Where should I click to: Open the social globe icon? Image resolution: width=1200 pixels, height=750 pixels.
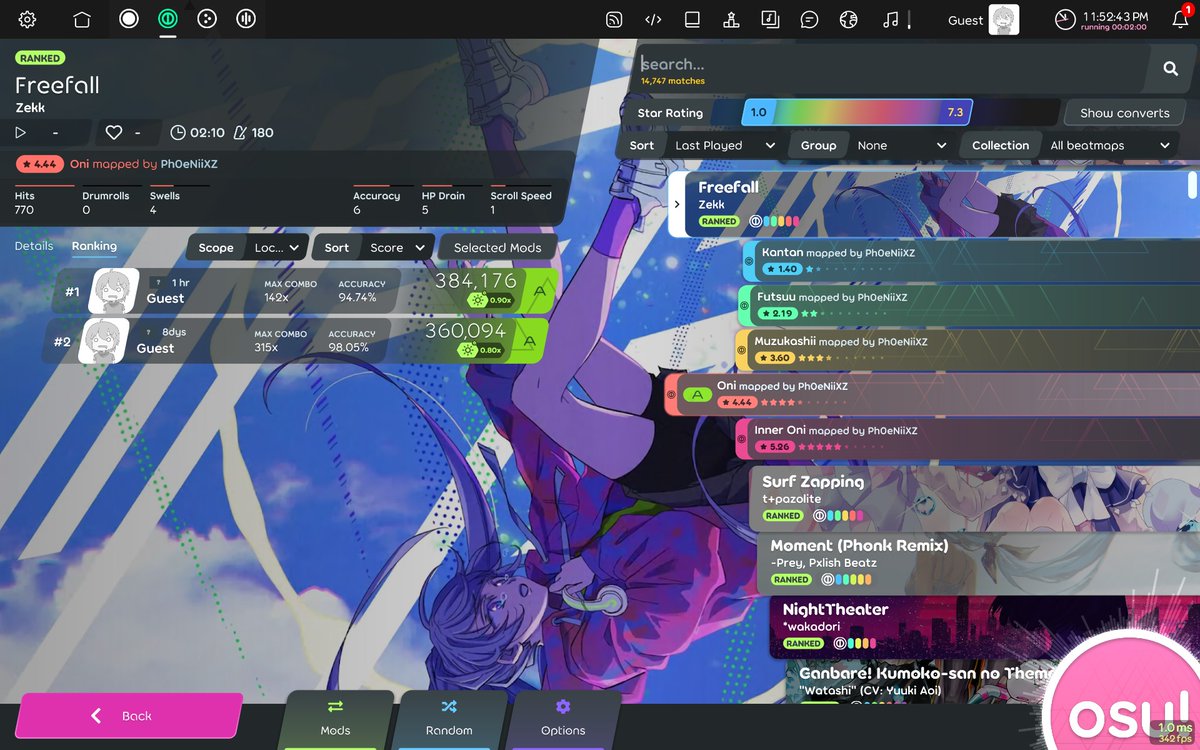[x=848, y=19]
